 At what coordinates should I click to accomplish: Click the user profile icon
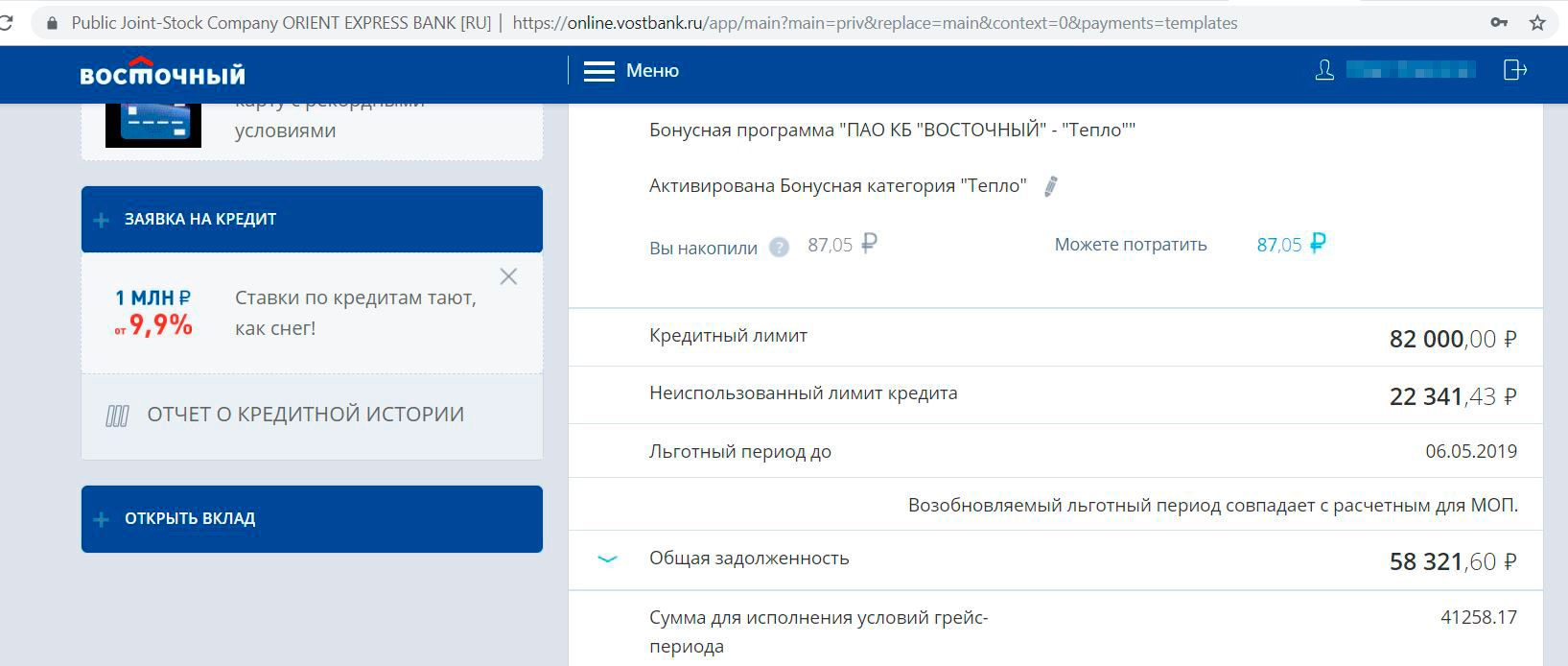click(1324, 70)
